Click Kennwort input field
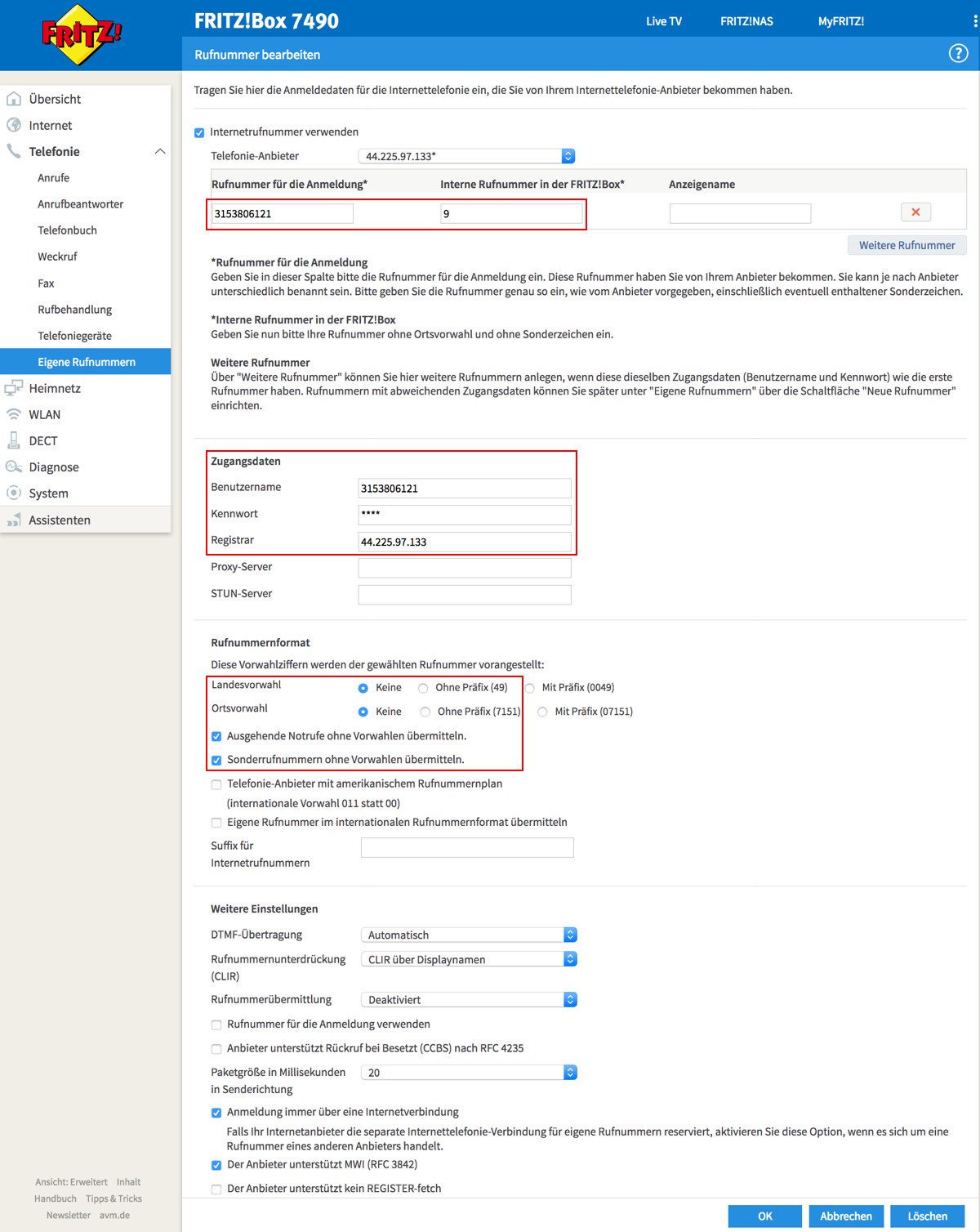980x1232 pixels. point(465,515)
